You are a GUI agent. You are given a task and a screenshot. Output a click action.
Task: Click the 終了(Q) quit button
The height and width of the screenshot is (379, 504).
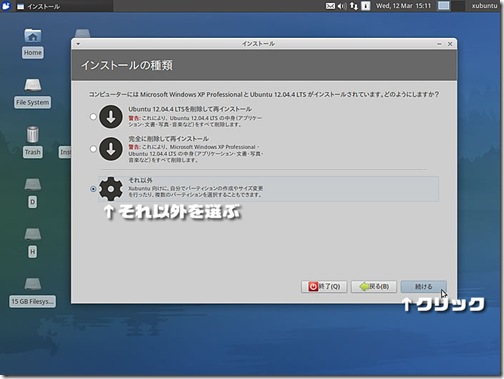324,287
